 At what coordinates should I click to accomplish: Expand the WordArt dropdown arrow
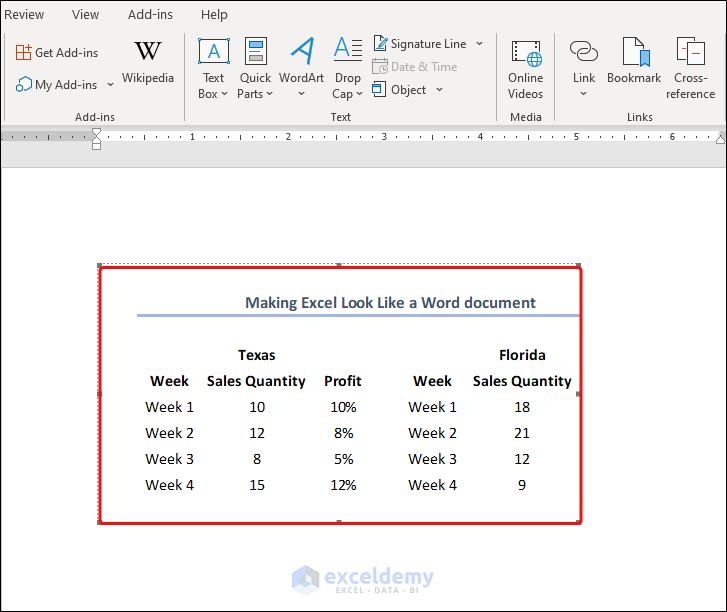[301, 94]
